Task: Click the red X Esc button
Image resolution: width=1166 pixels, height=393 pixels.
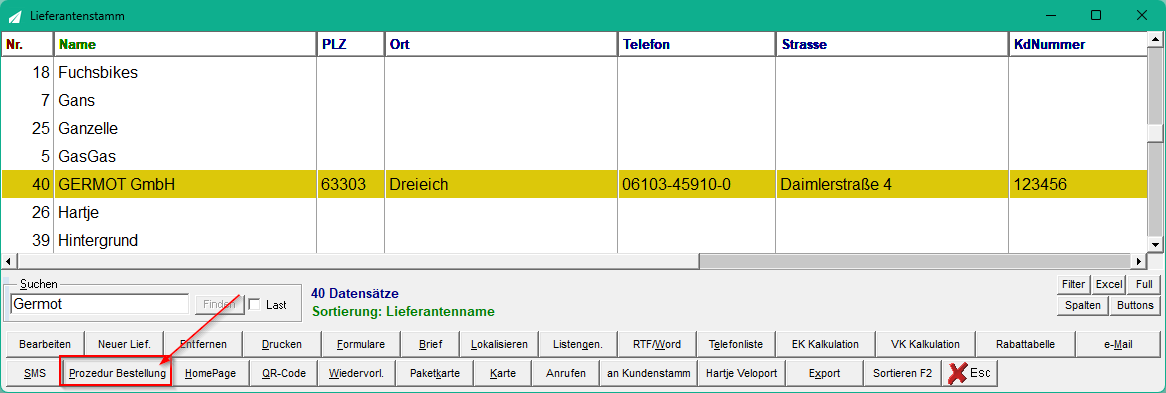Action: point(970,373)
